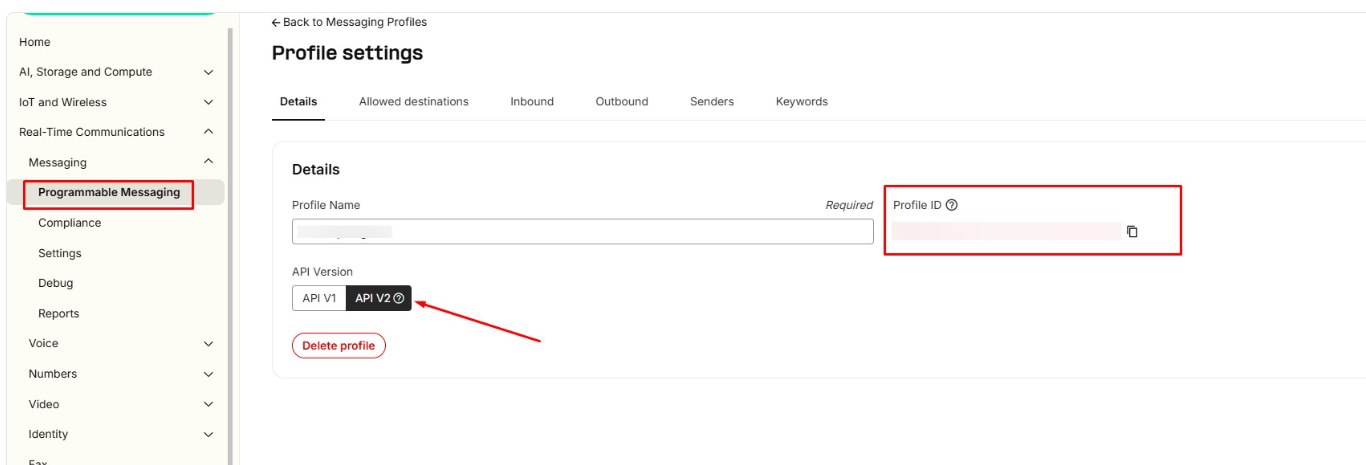Screen dimensions: 1366x465
Task: Select API V2 version
Action: tap(372, 298)
